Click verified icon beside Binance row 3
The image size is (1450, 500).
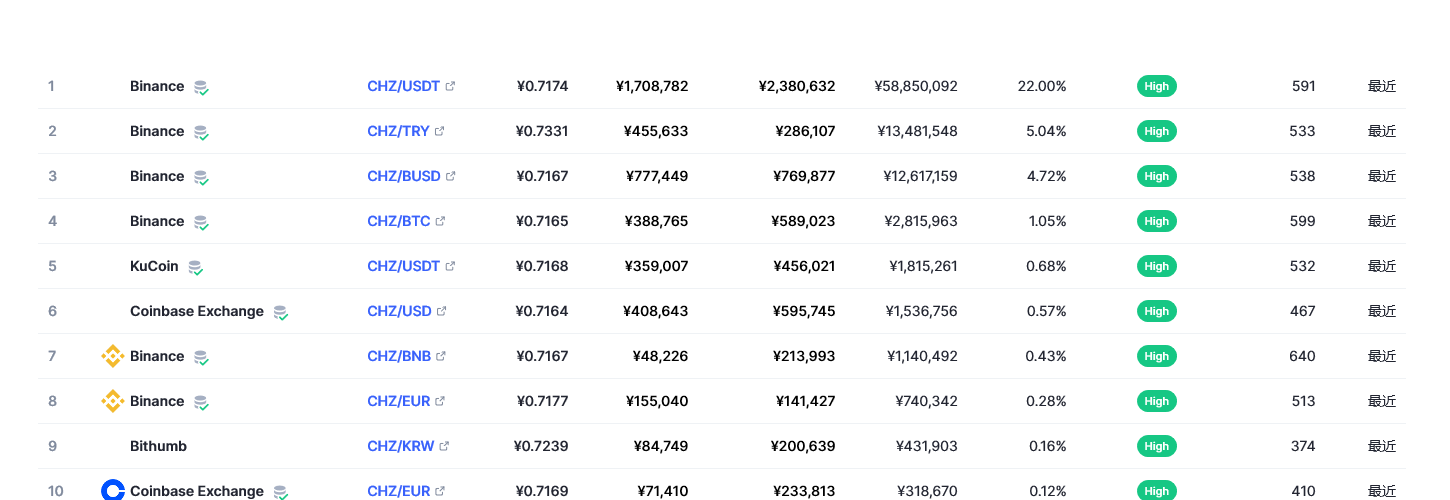pyautogui.click(x=201, y=177)
